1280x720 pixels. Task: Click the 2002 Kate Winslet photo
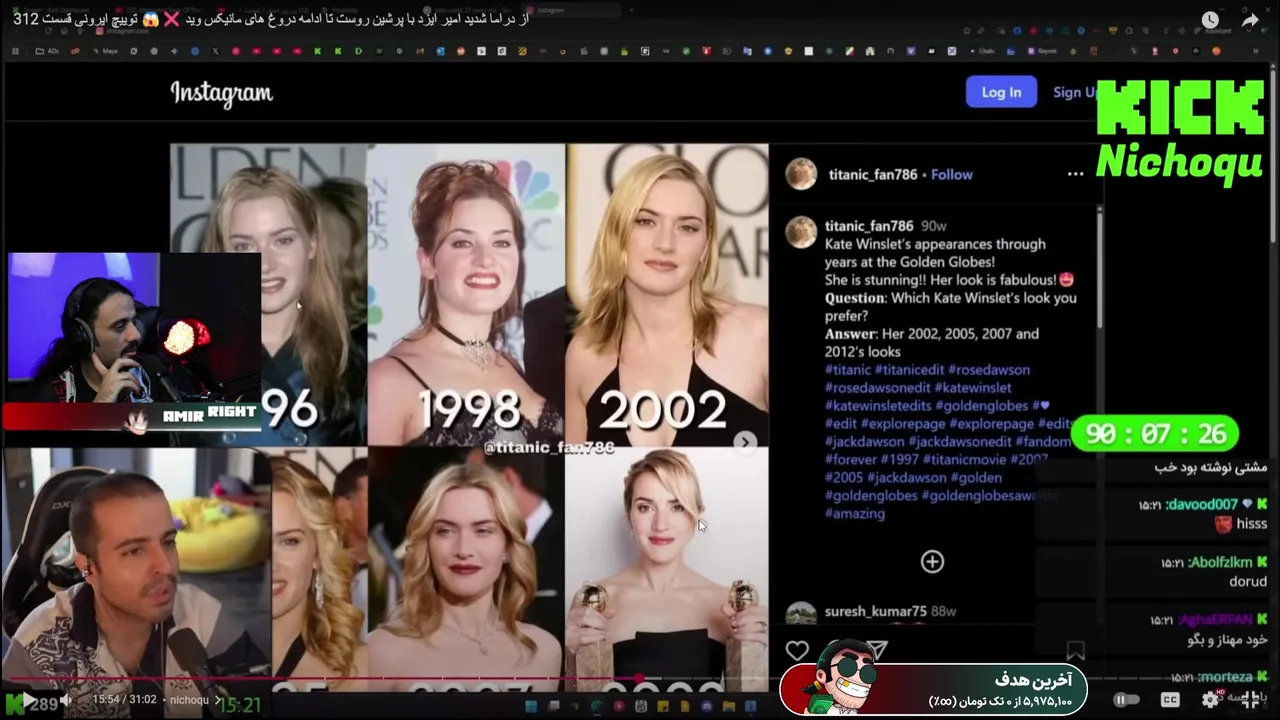(667, 294)
